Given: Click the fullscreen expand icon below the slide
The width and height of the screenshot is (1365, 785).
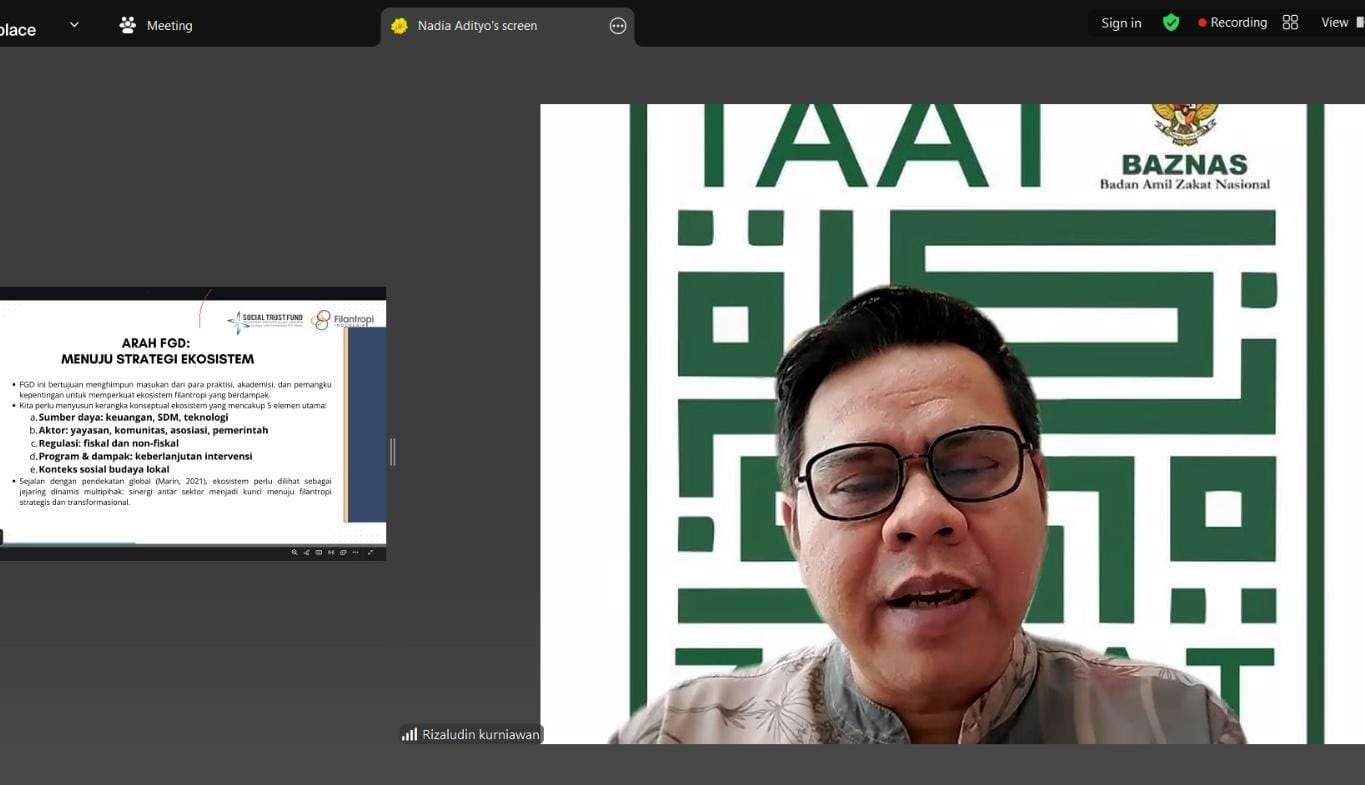Looking at the screenshot, I should point(370,552).
